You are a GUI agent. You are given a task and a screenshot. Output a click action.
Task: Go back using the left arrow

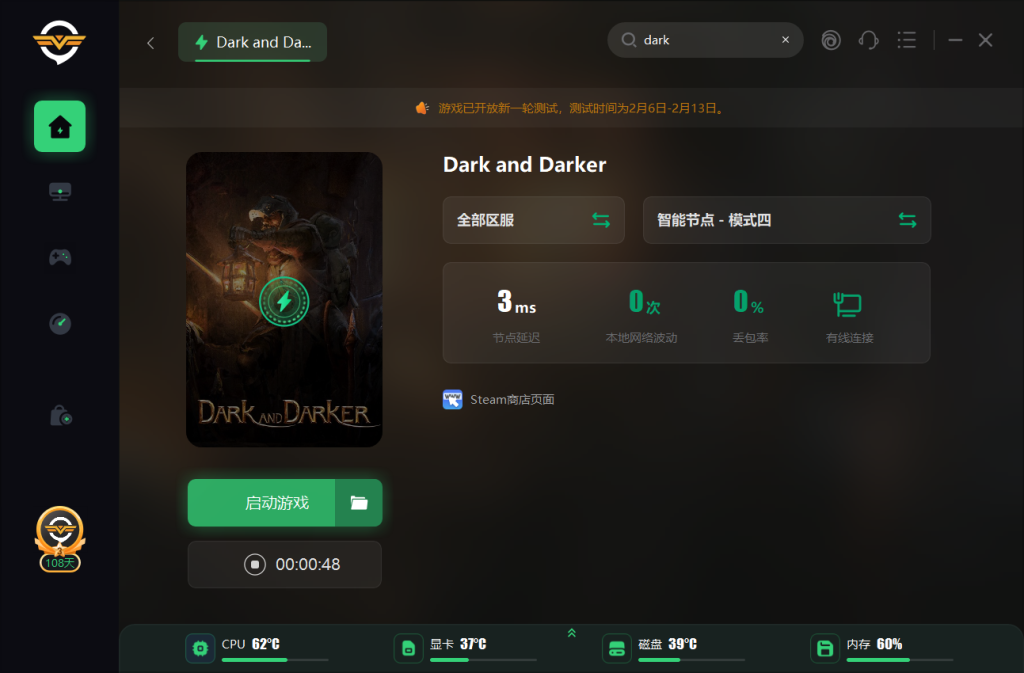[151, 43]
